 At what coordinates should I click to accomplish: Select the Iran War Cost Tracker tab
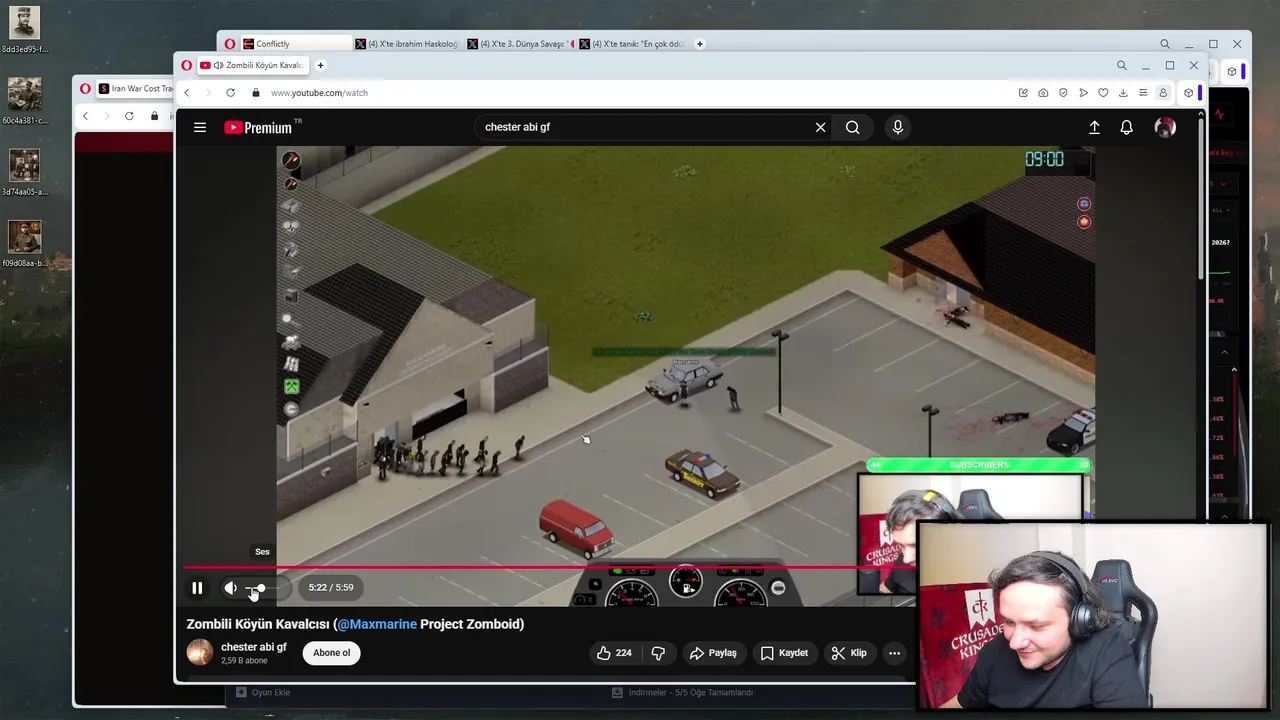point(134,88)
